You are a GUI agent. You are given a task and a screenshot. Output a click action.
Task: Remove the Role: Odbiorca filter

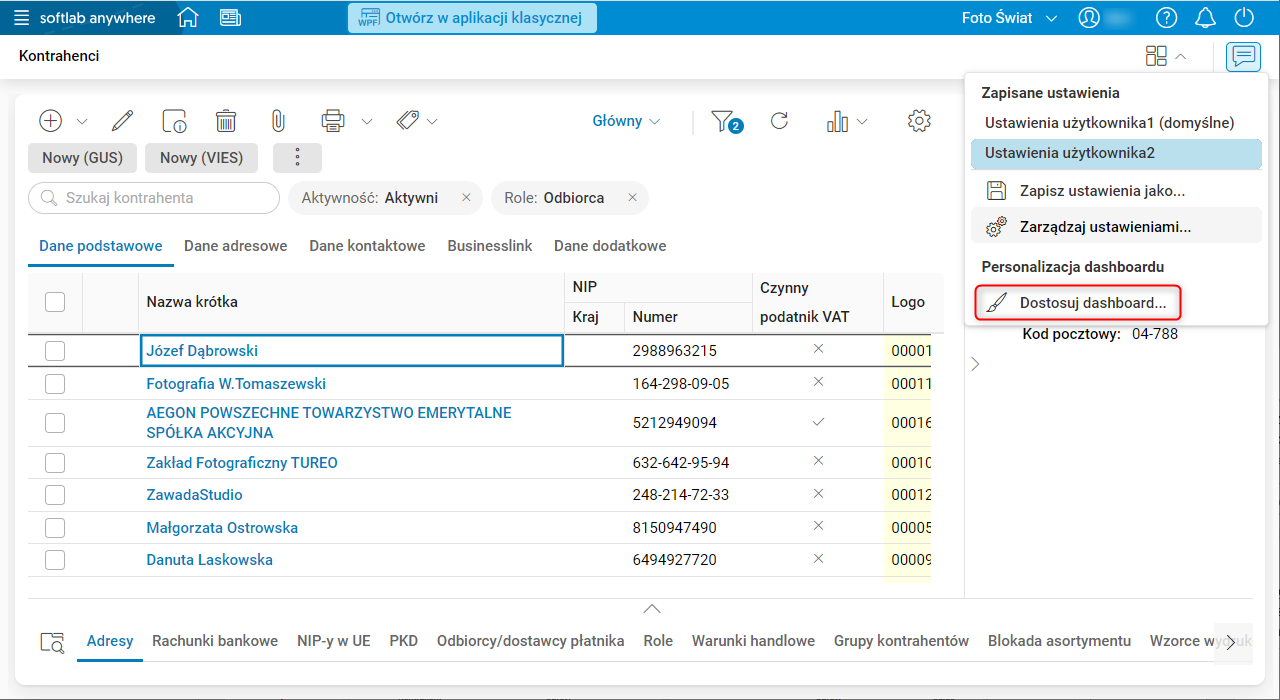coord(632,198)
